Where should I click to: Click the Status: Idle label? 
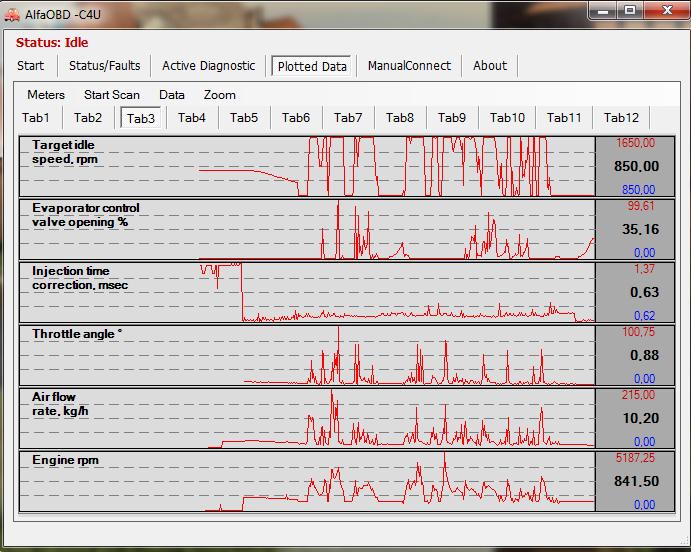point(52,43)
